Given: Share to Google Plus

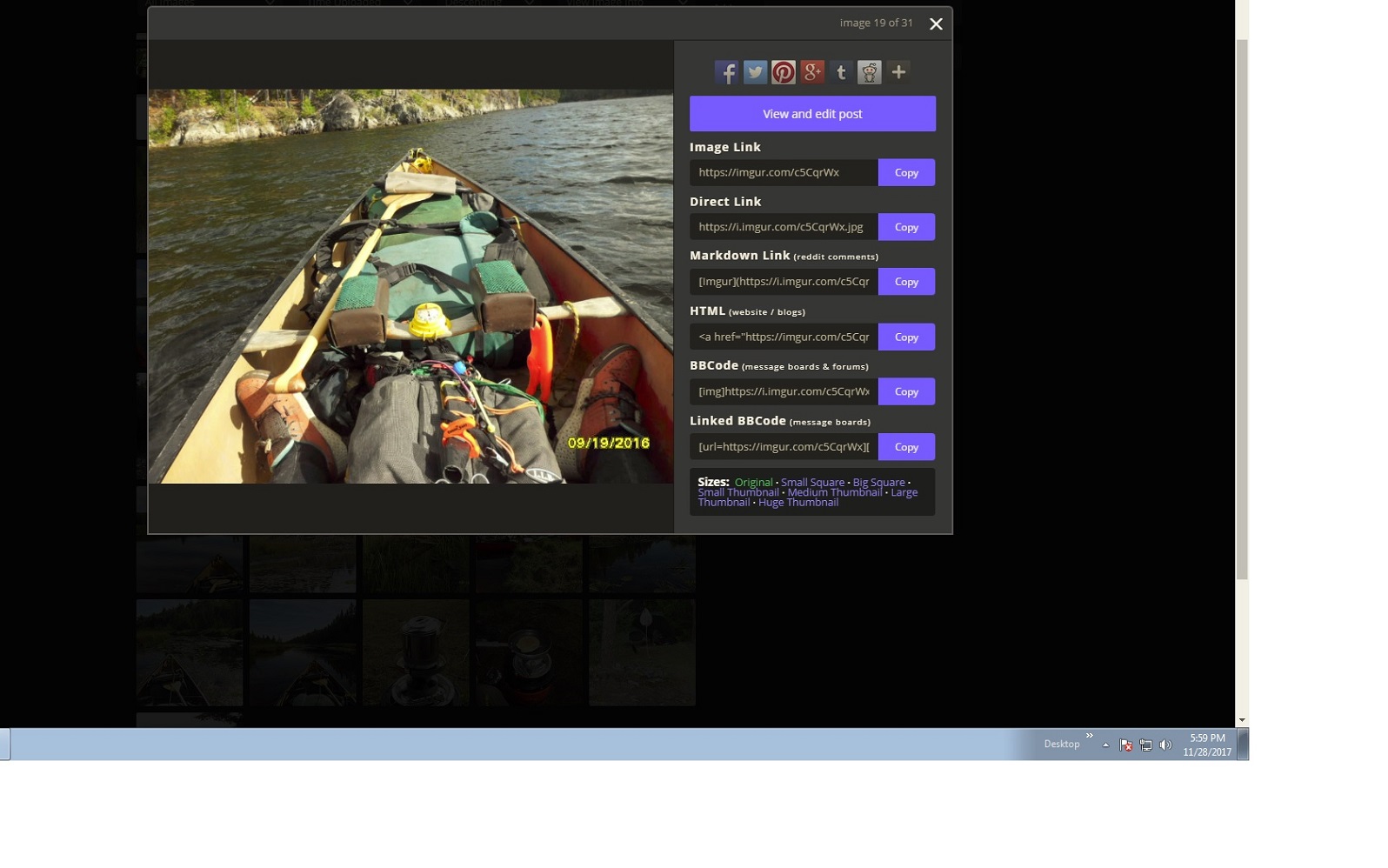Looking at the screenshot, I should [x=812, y=72].
